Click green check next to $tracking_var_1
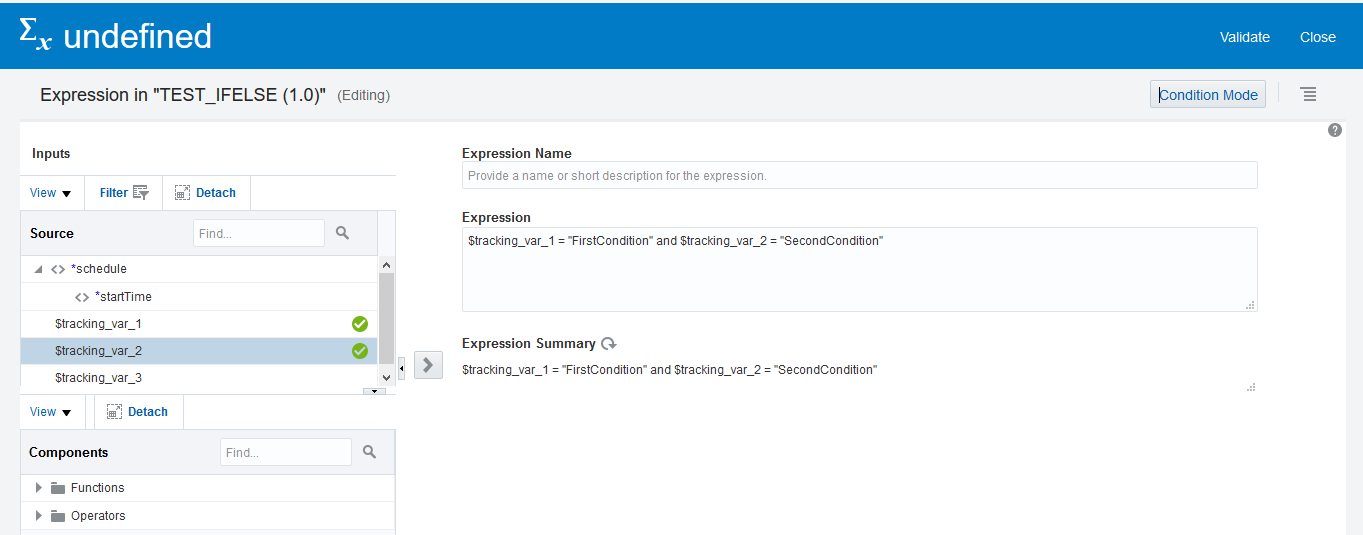The height and width of the screenshot is (535, 1363). pyautogui.click(x=360, y=324)
